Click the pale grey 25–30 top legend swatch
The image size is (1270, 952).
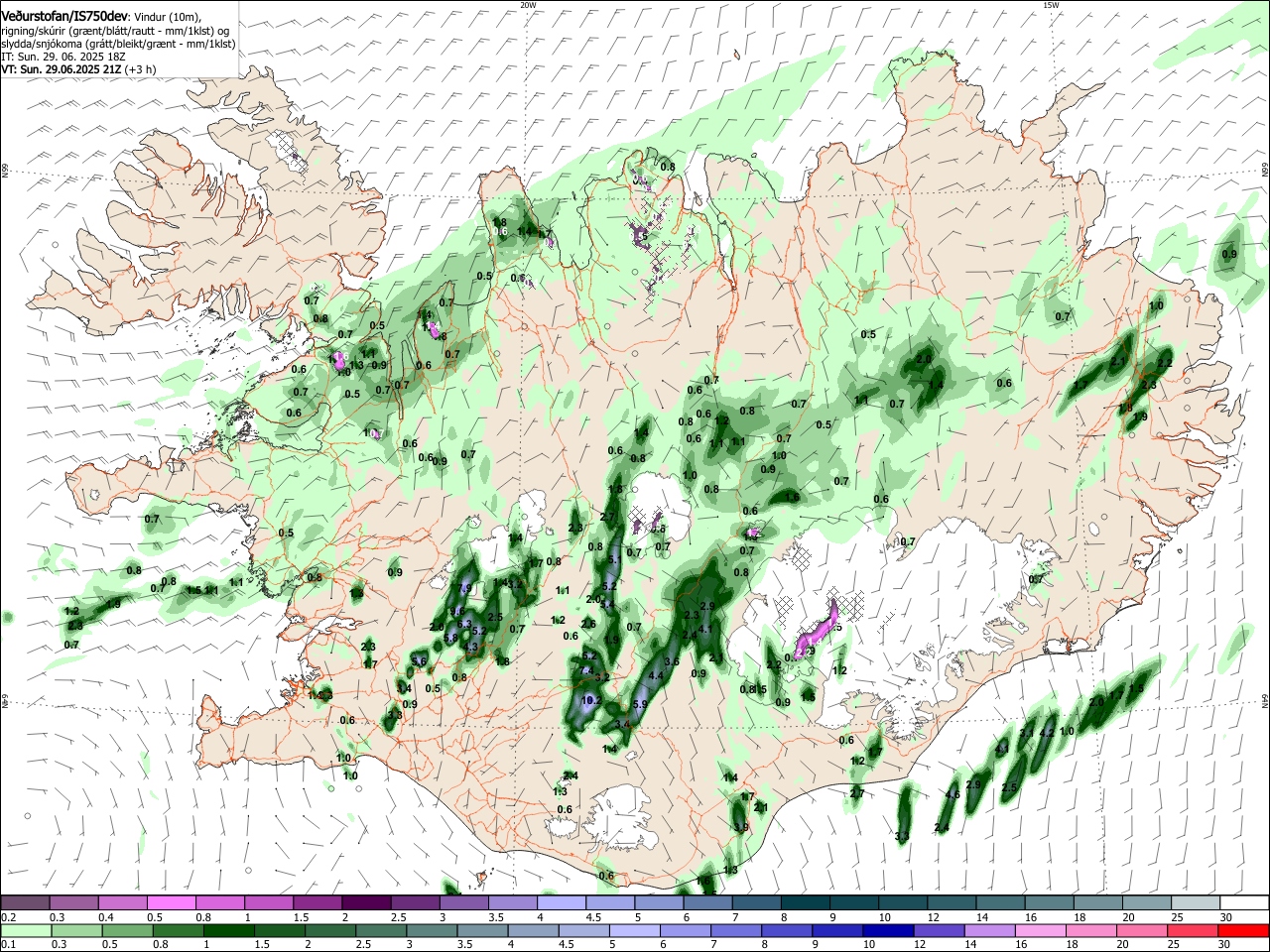(x=1196, y=903)
